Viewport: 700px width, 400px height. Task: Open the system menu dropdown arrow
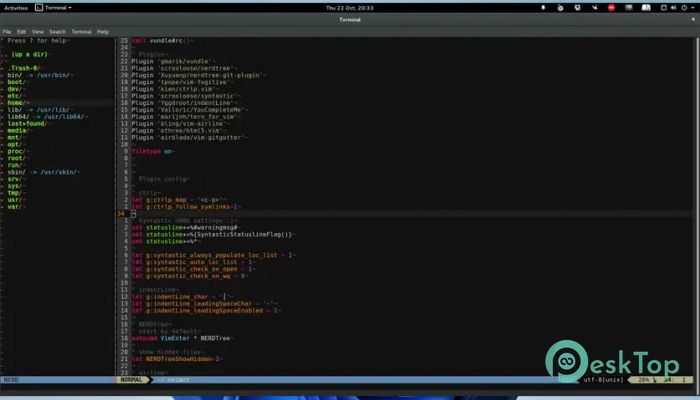pos(692,8)
